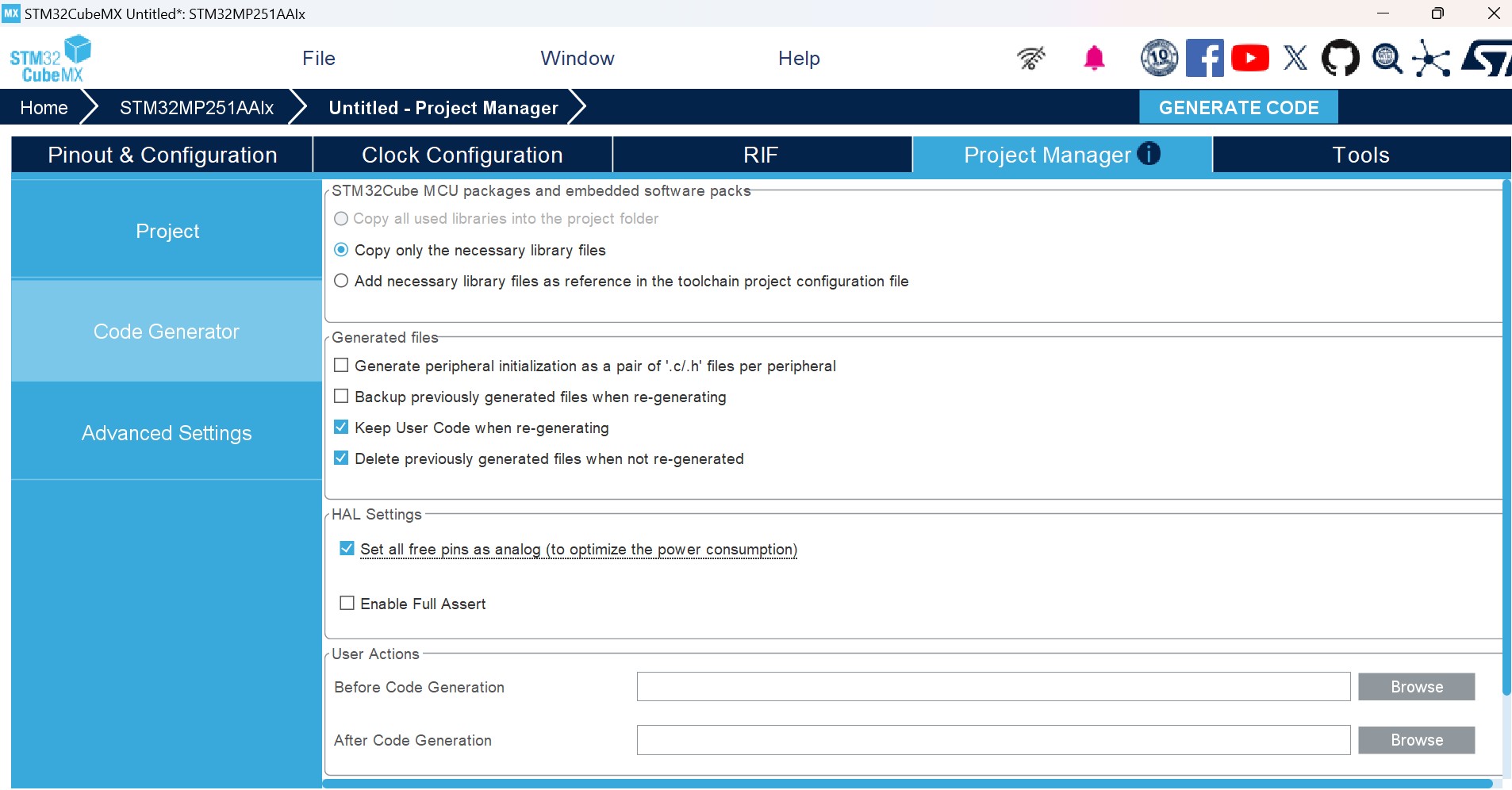Image resolution: width=1512 pixels, height=790 pixels.
Task: Click the 'User Actions' group label
Action: (x=375, y=654)
